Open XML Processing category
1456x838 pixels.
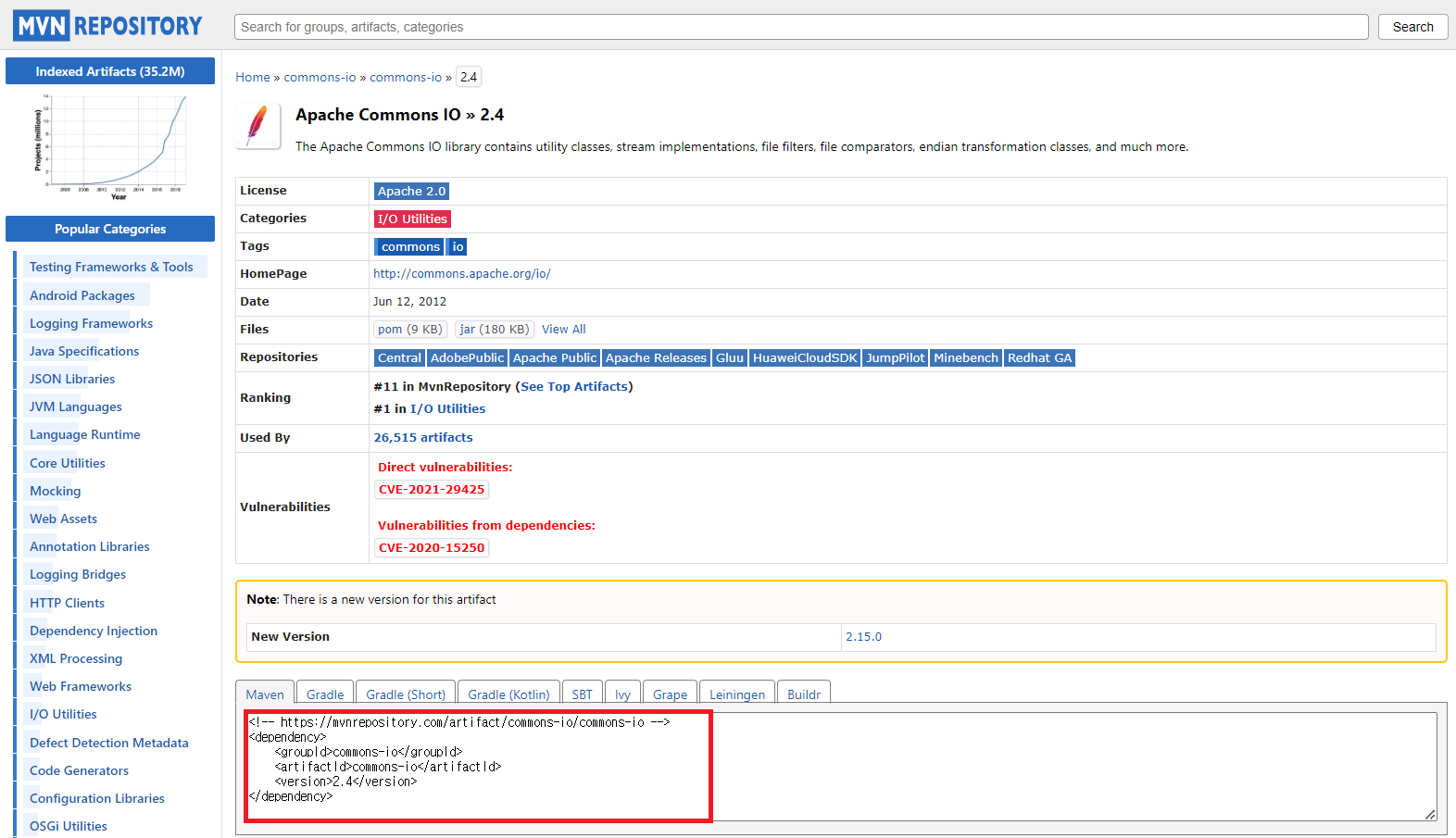coord(76,658)
